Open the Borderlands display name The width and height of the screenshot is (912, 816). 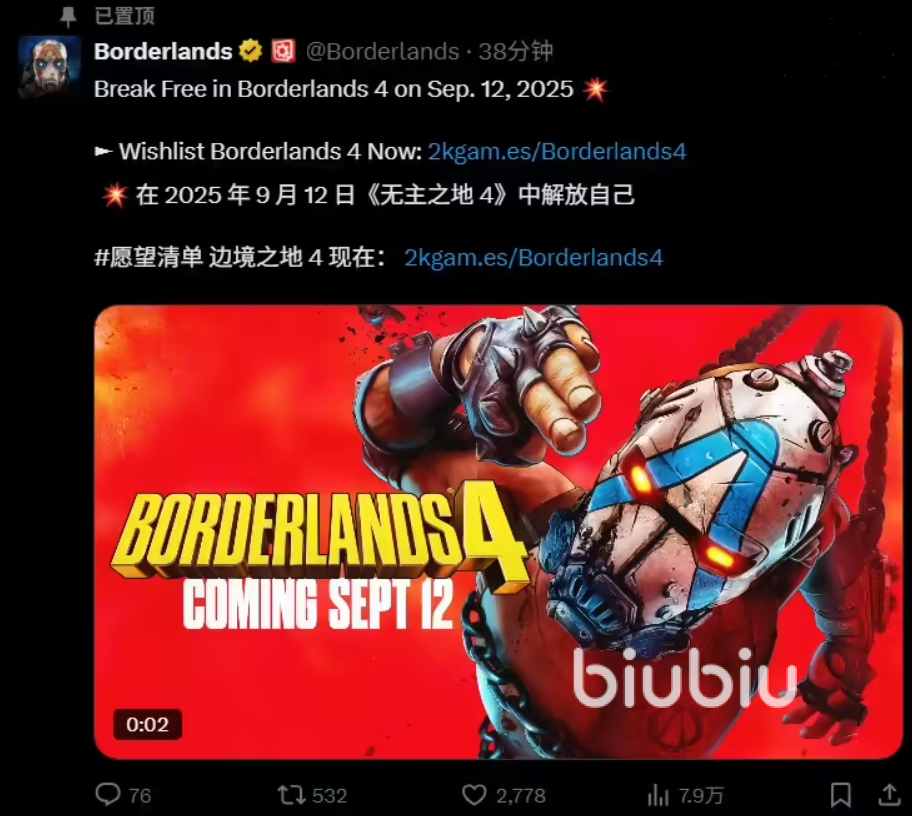pos(163,51)
